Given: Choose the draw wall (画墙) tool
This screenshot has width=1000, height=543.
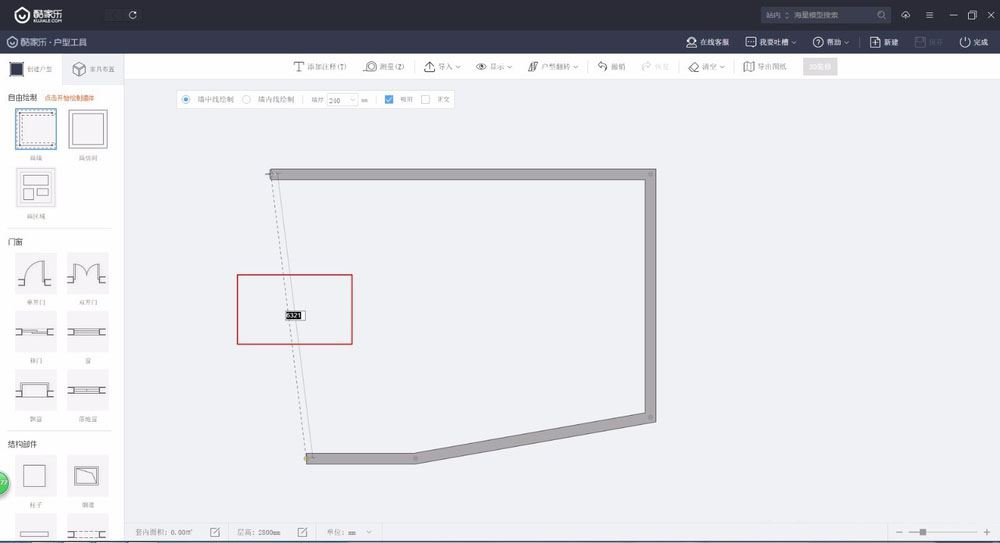Looking at the screenshot, I should coord(35,130).
